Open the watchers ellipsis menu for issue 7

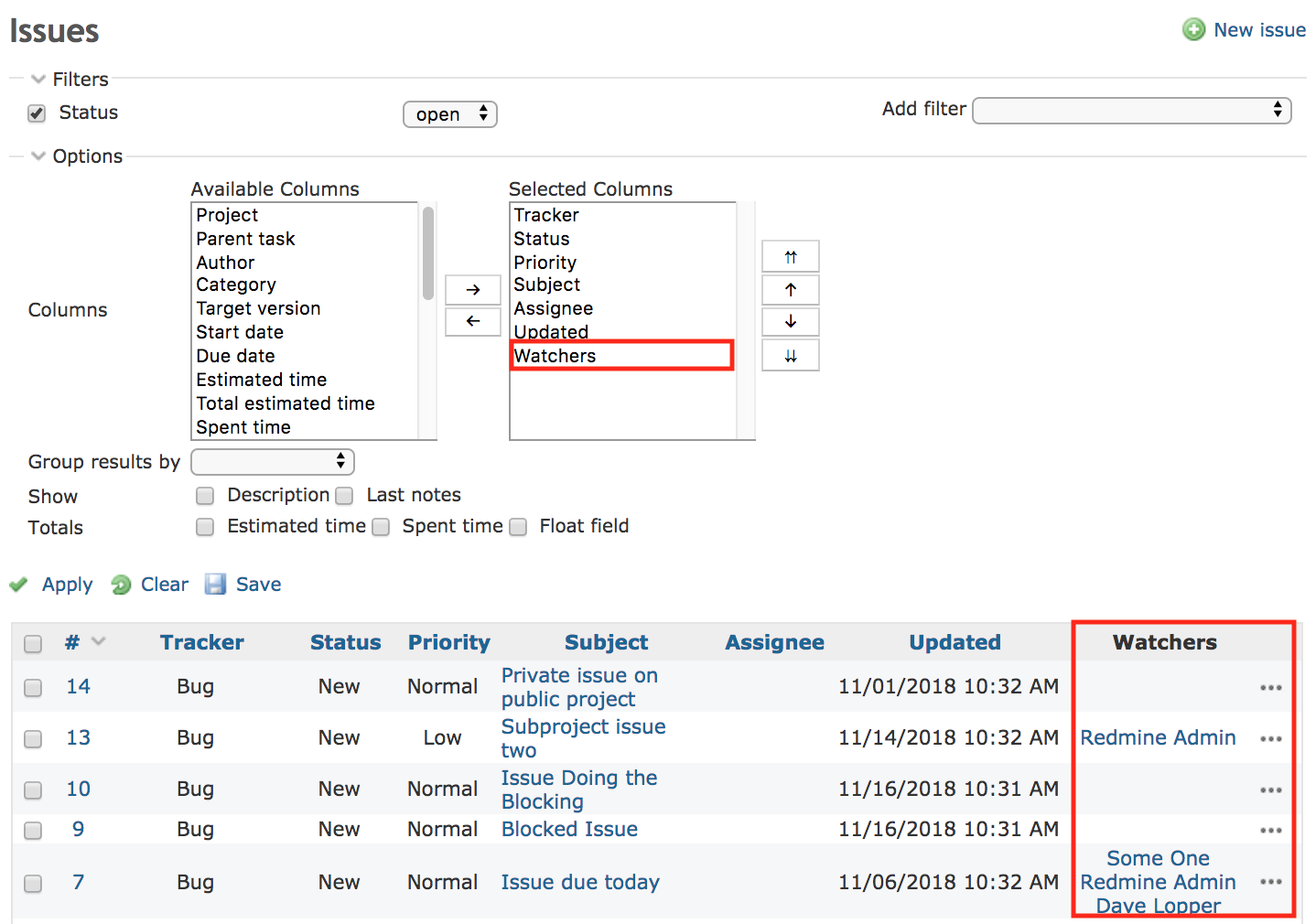click(1271, 882)
